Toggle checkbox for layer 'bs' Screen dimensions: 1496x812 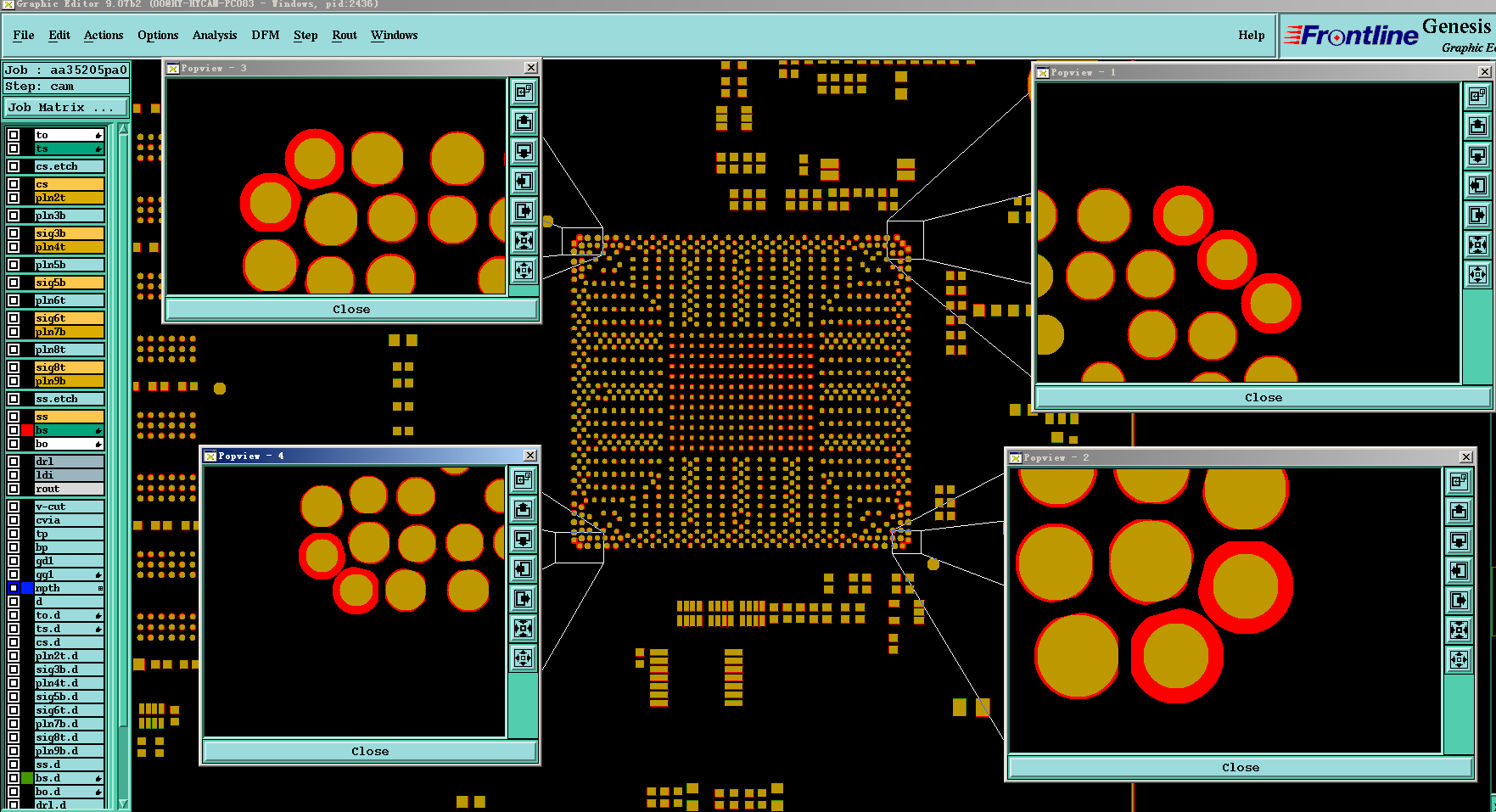pos(14,430)
